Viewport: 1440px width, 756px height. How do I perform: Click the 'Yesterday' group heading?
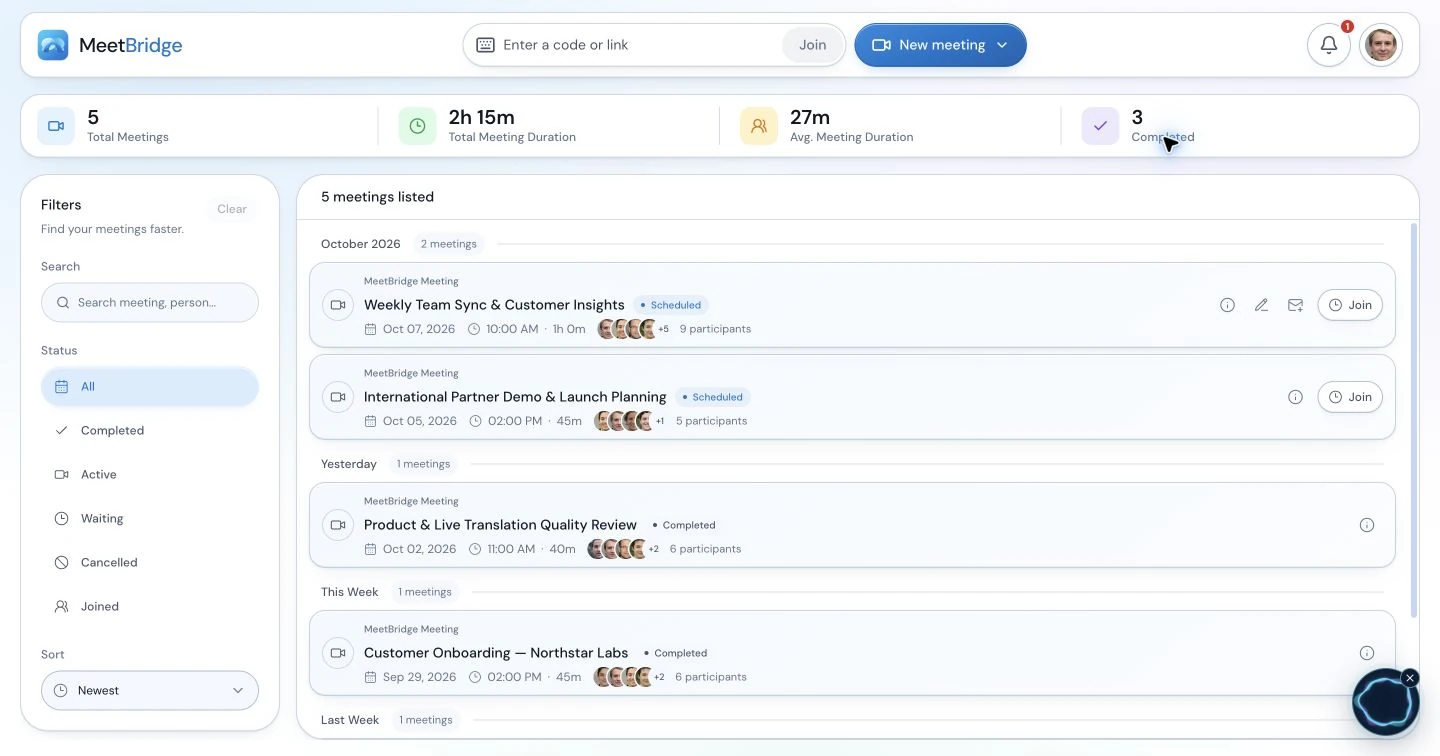[349, 464]
